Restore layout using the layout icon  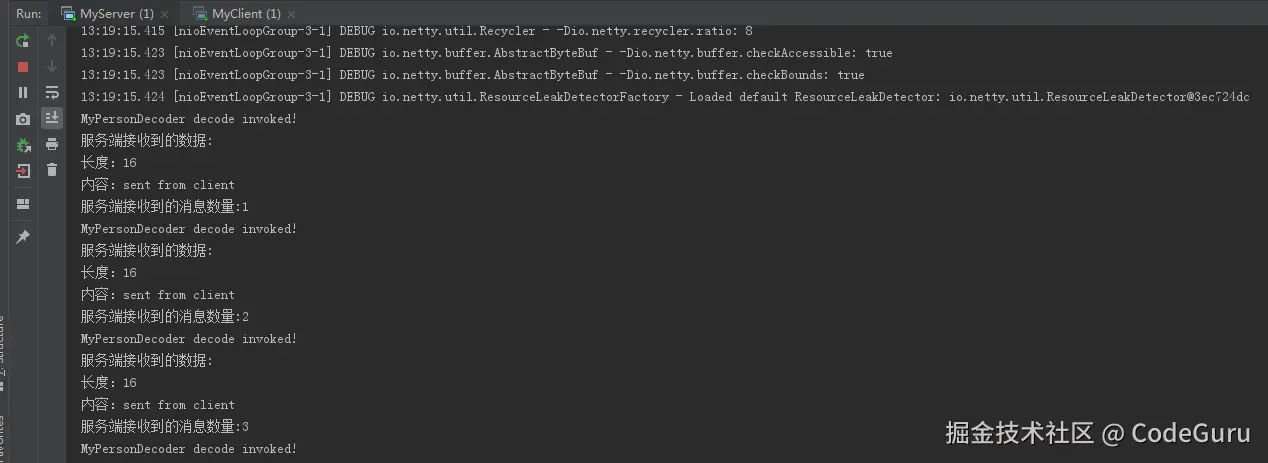point(23,204)
